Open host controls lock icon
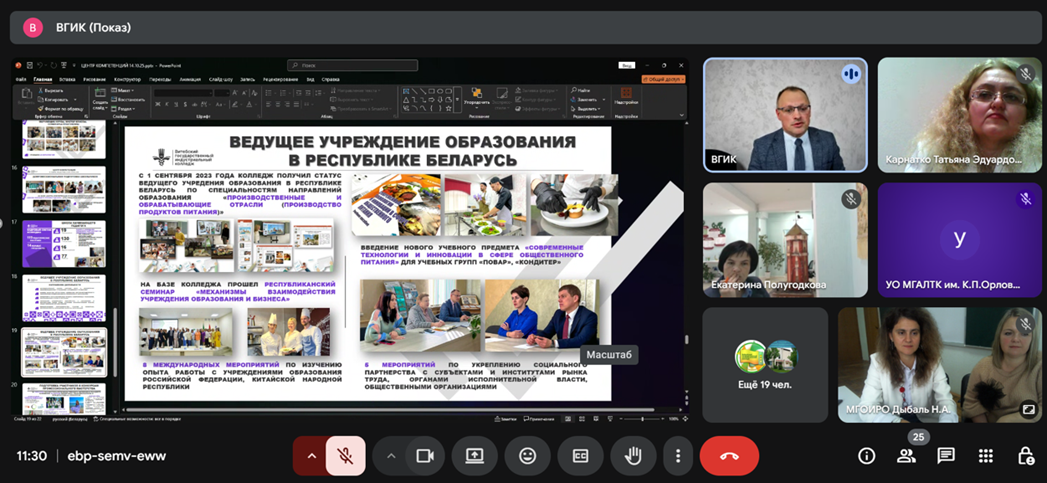The image size is (1047, 483). (x=1025, y=456)
